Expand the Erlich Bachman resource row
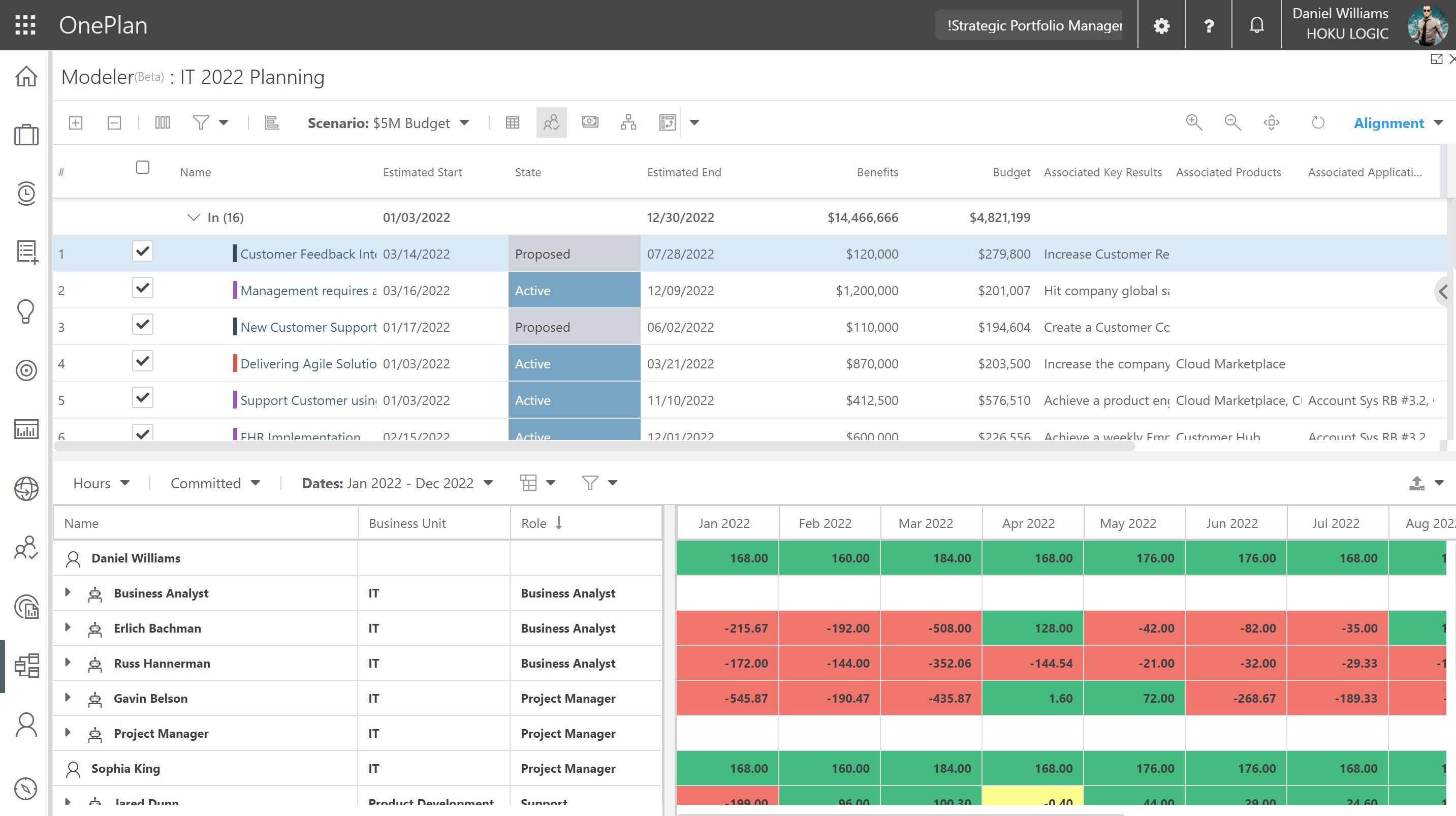The image size is (1456, 816). (67, 627)
